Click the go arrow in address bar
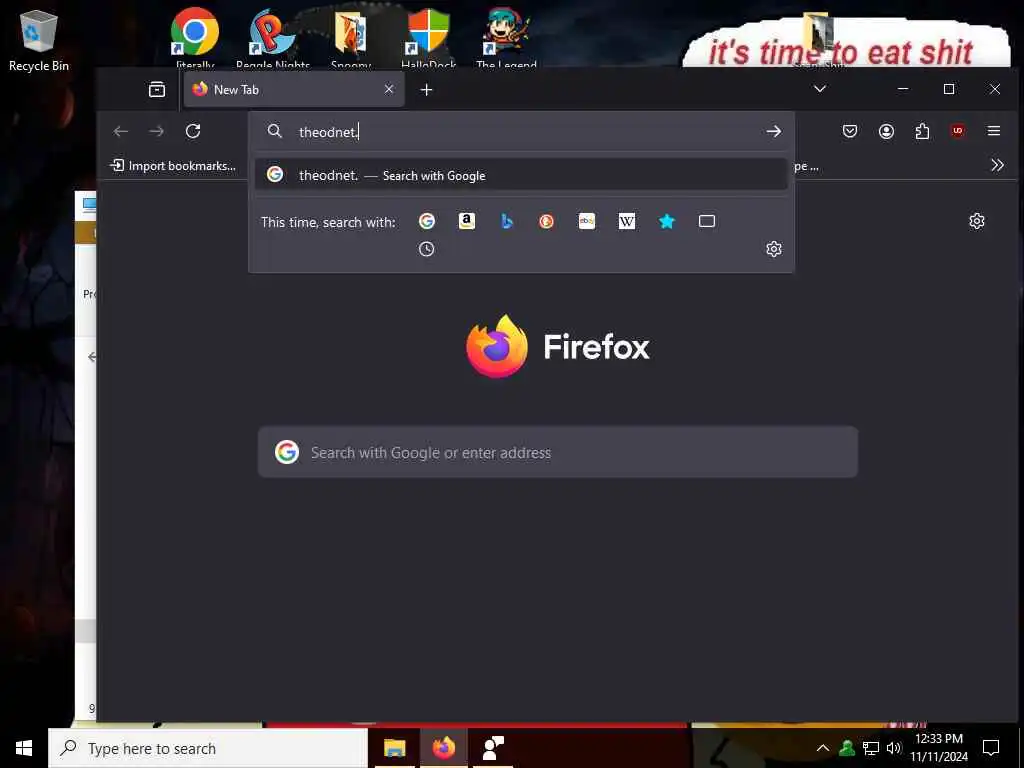 point(773,131)
